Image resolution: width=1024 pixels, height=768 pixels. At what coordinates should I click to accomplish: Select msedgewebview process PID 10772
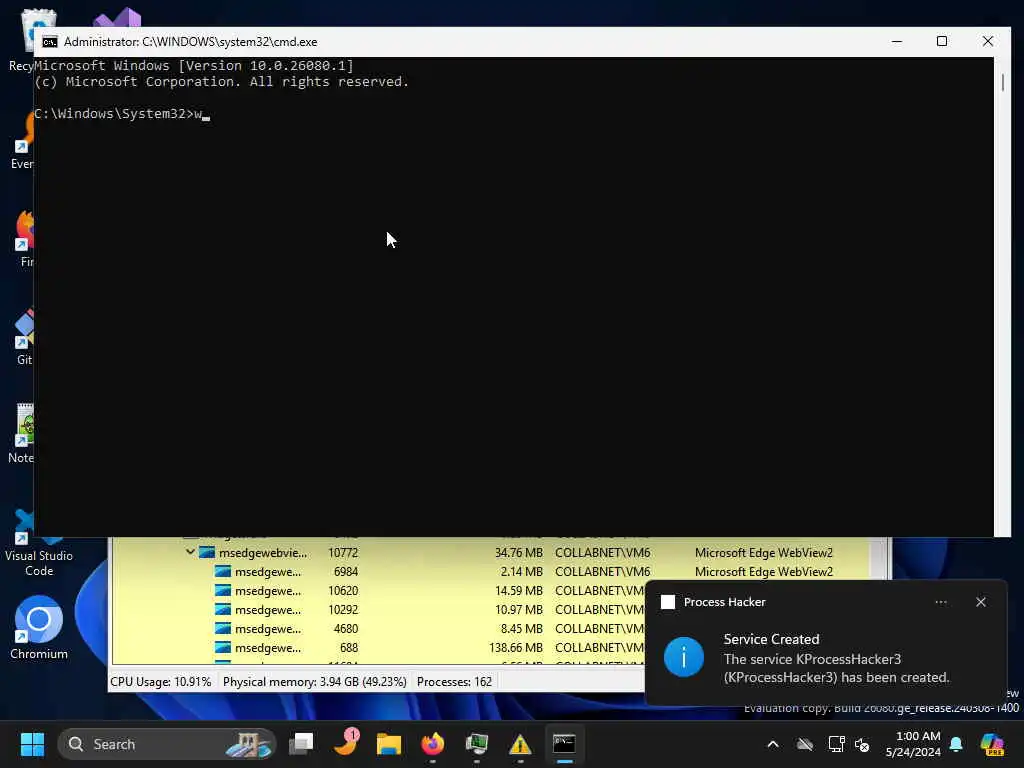[x=490, y=552]
